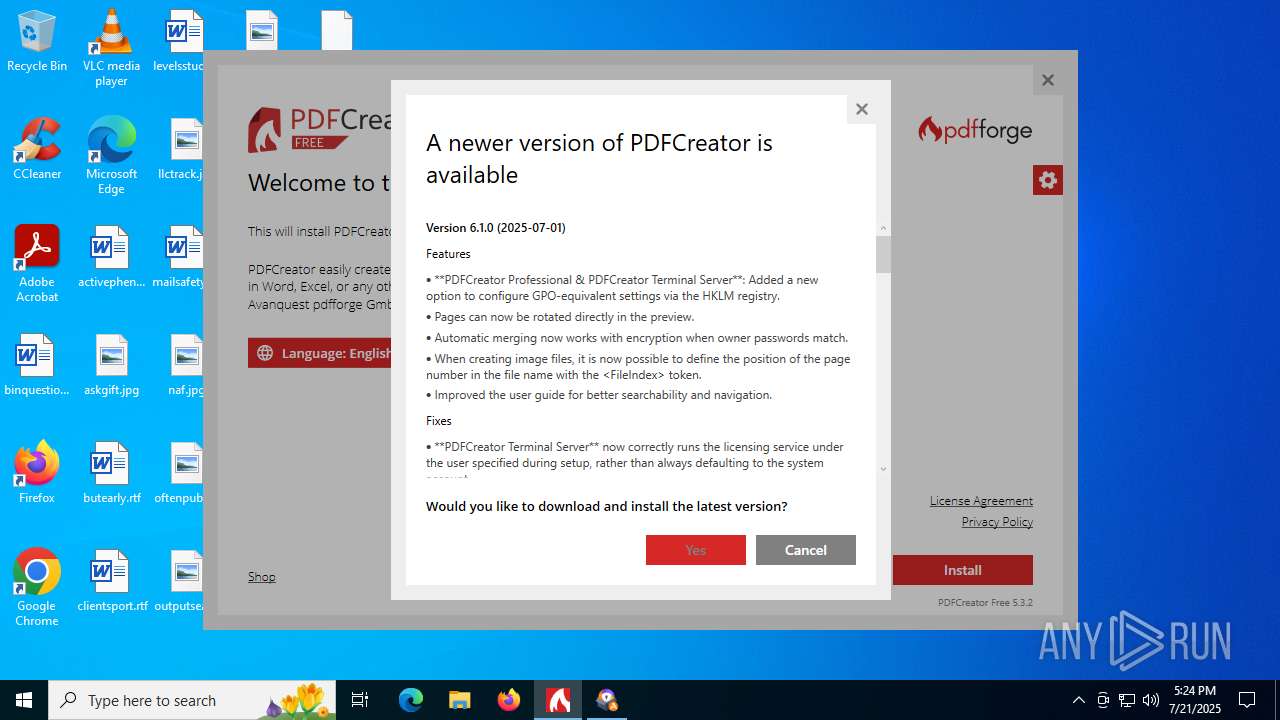
Task: Open Firefox from the taskbar
Action: [509, 700]
